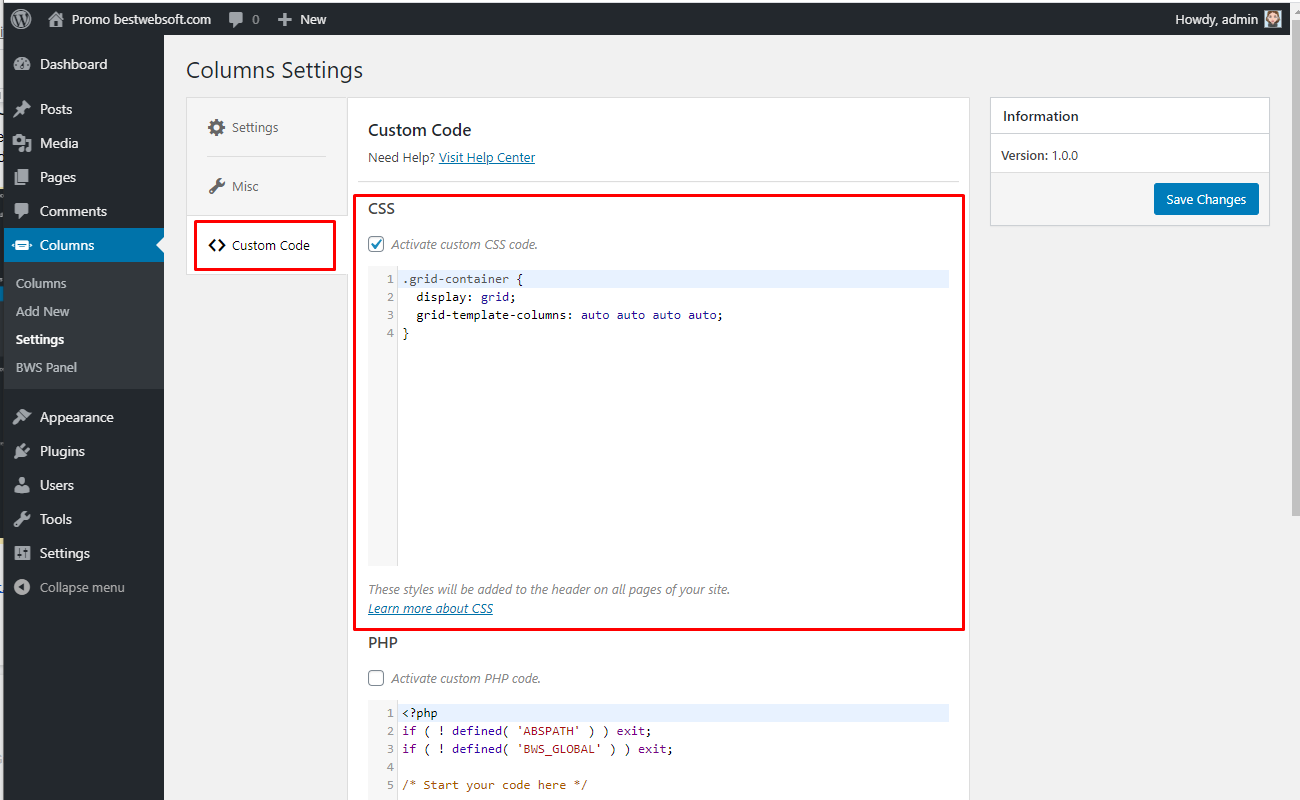Click the Tools wrench icon in sidebar
Viewport: 1300px width, 800px height.
[x=22, y=519]
